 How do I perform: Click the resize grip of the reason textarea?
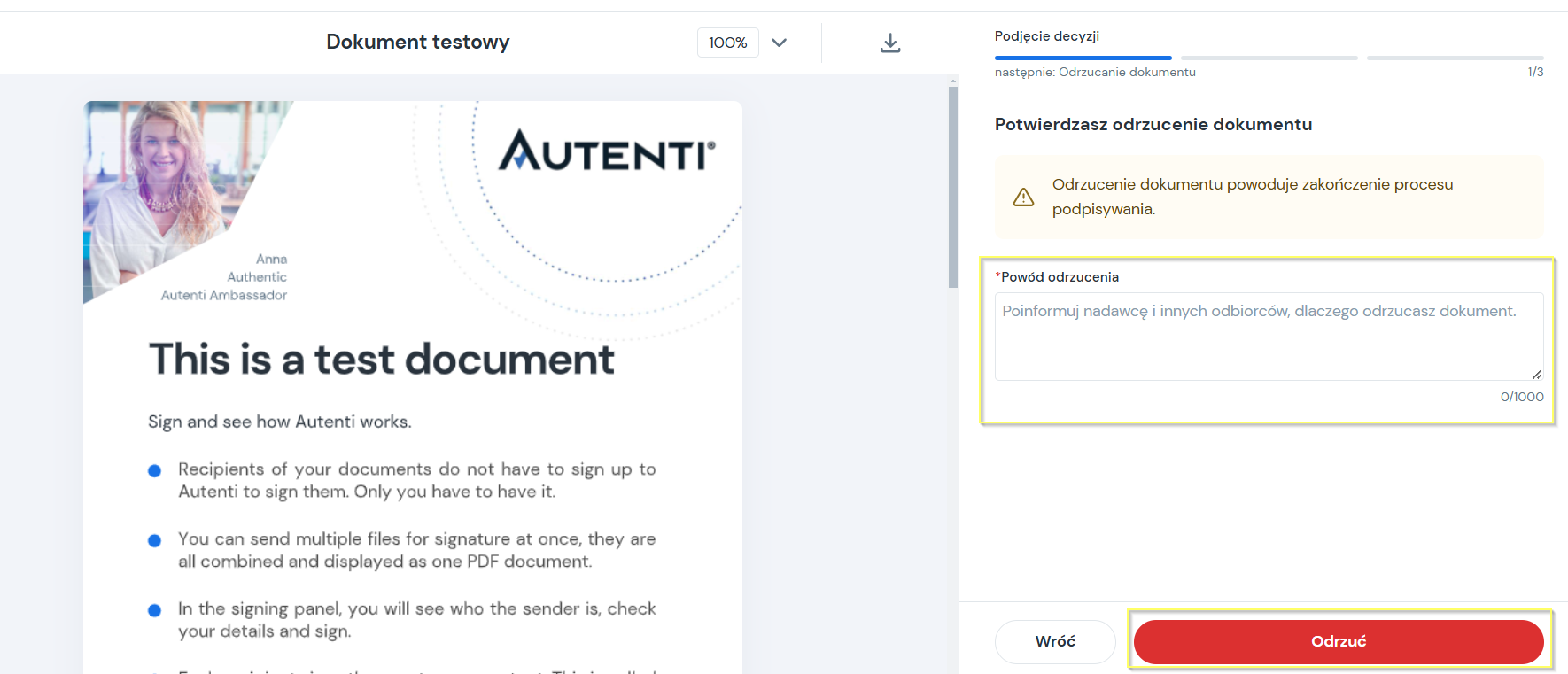click(1537, 375)
